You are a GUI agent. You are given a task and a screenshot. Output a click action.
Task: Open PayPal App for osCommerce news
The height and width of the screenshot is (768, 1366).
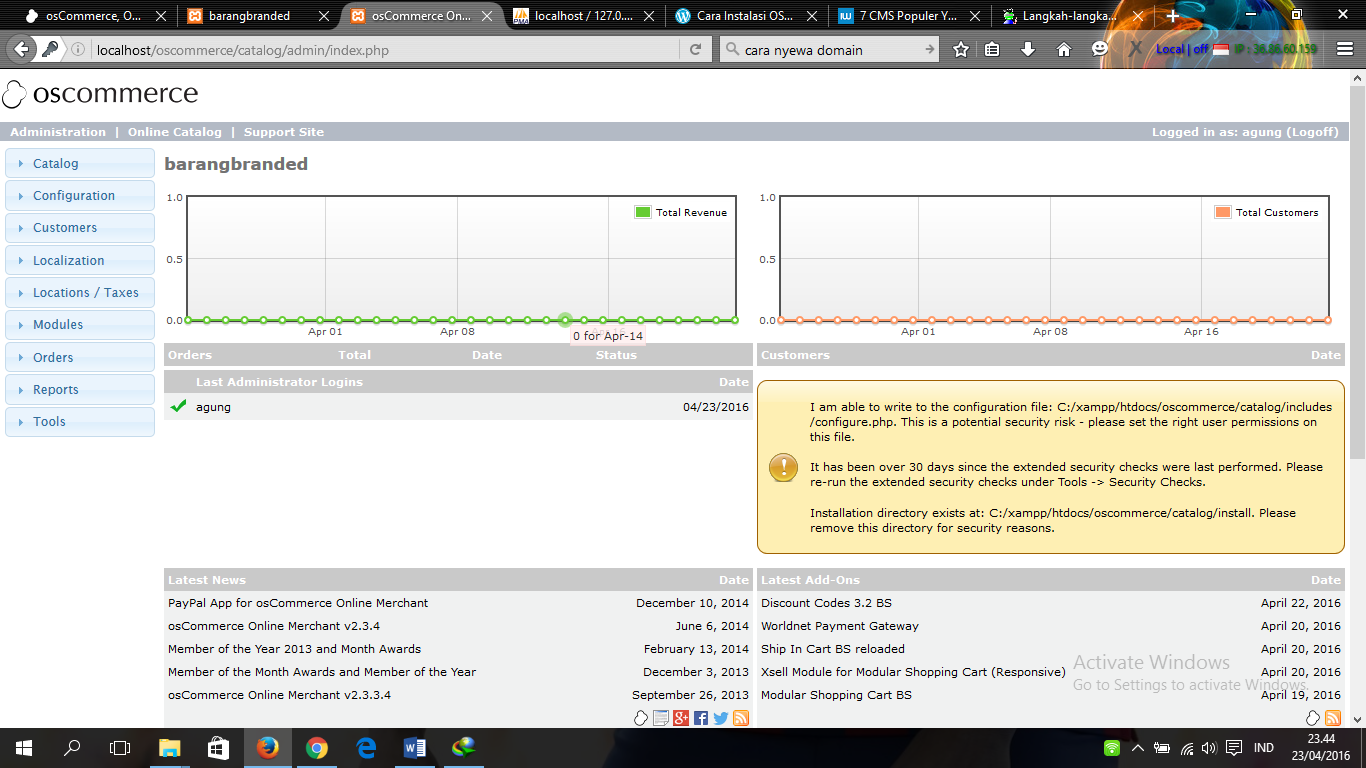tap(298, 603)
